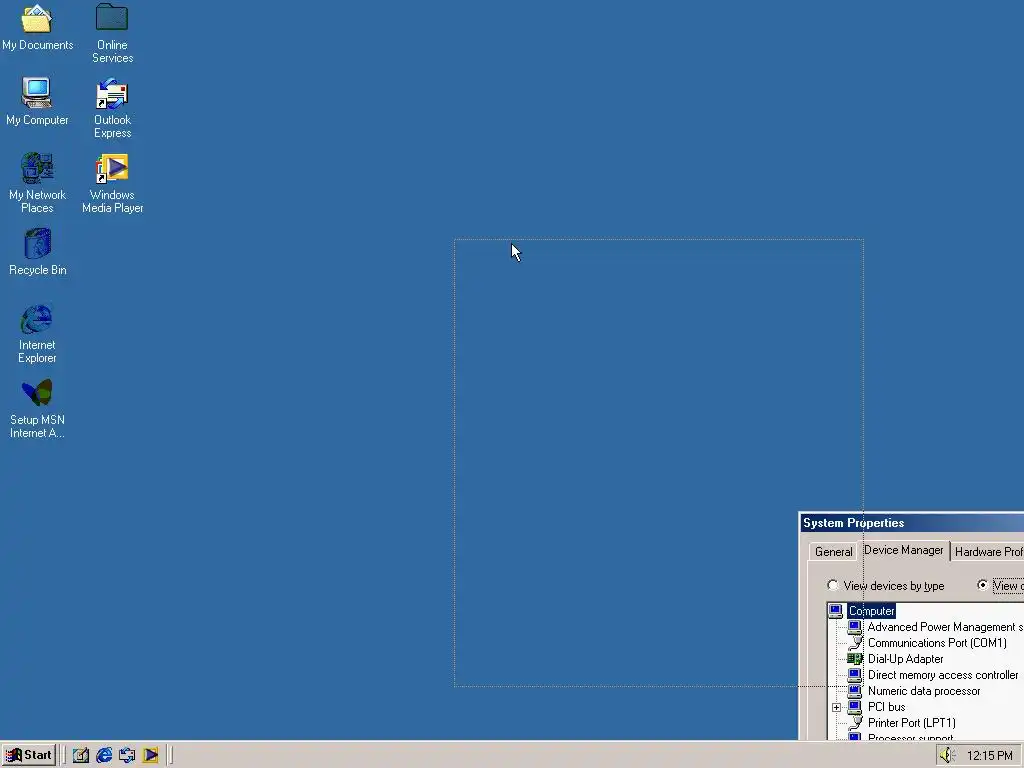Click the 12:15 PM taskbar clock

point(989,756)
